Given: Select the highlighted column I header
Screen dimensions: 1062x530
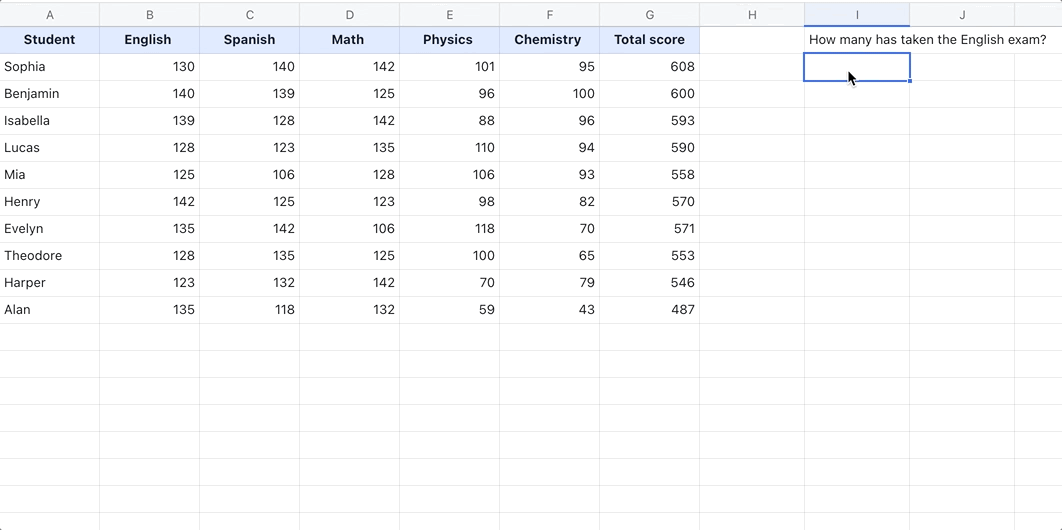Looking at the screenshot, I should click(857, 14).
